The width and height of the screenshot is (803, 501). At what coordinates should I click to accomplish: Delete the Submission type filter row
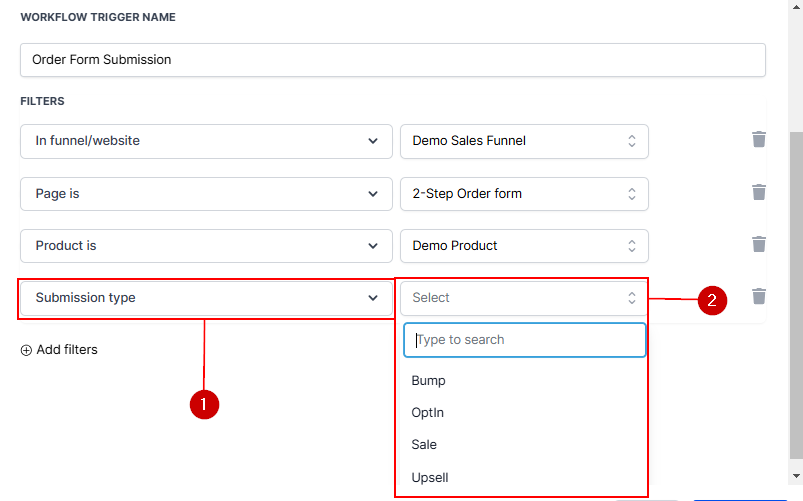click(x=759, y=296)
